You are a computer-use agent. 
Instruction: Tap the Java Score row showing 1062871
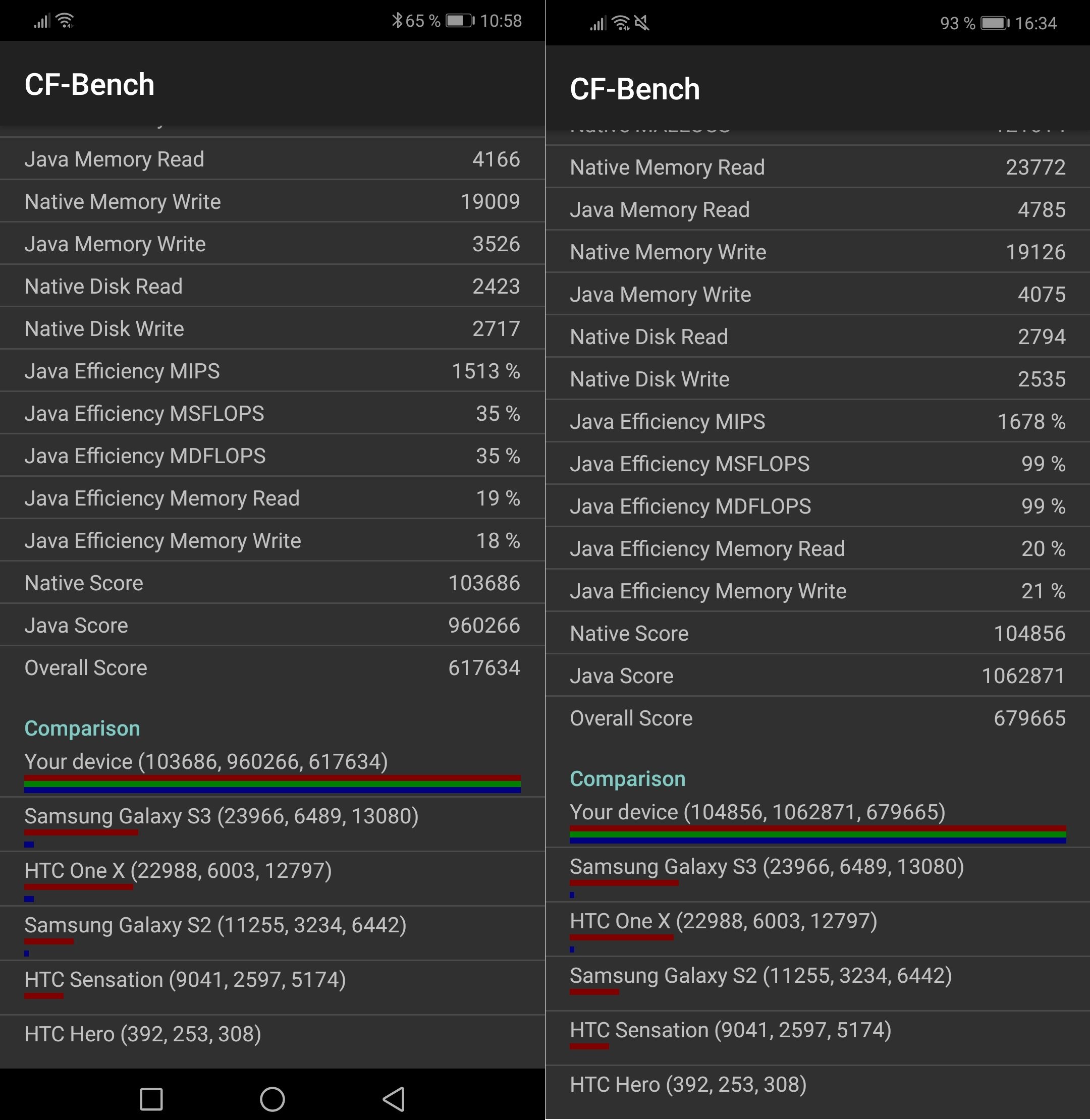[x=817, y=676]
